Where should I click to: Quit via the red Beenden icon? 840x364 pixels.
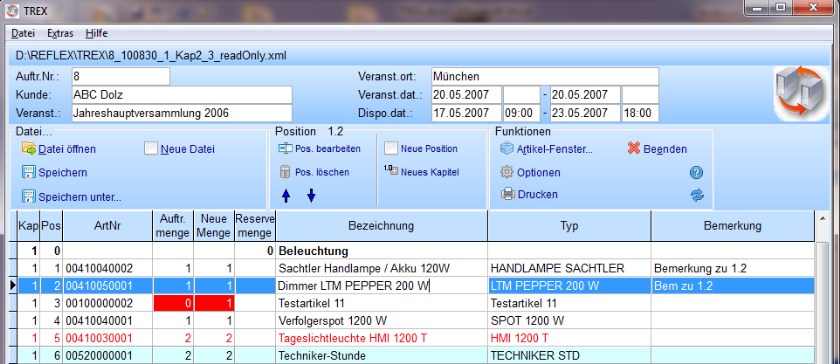(634, 148)
